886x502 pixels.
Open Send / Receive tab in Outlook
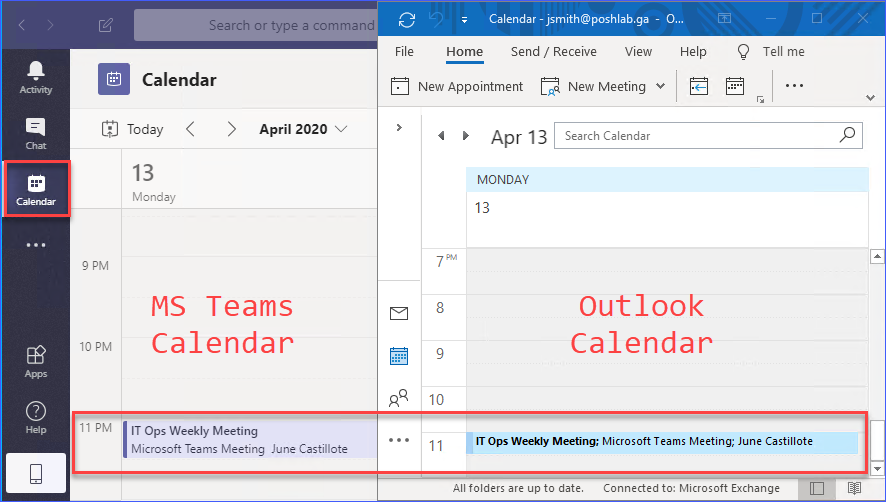(554, 51)
